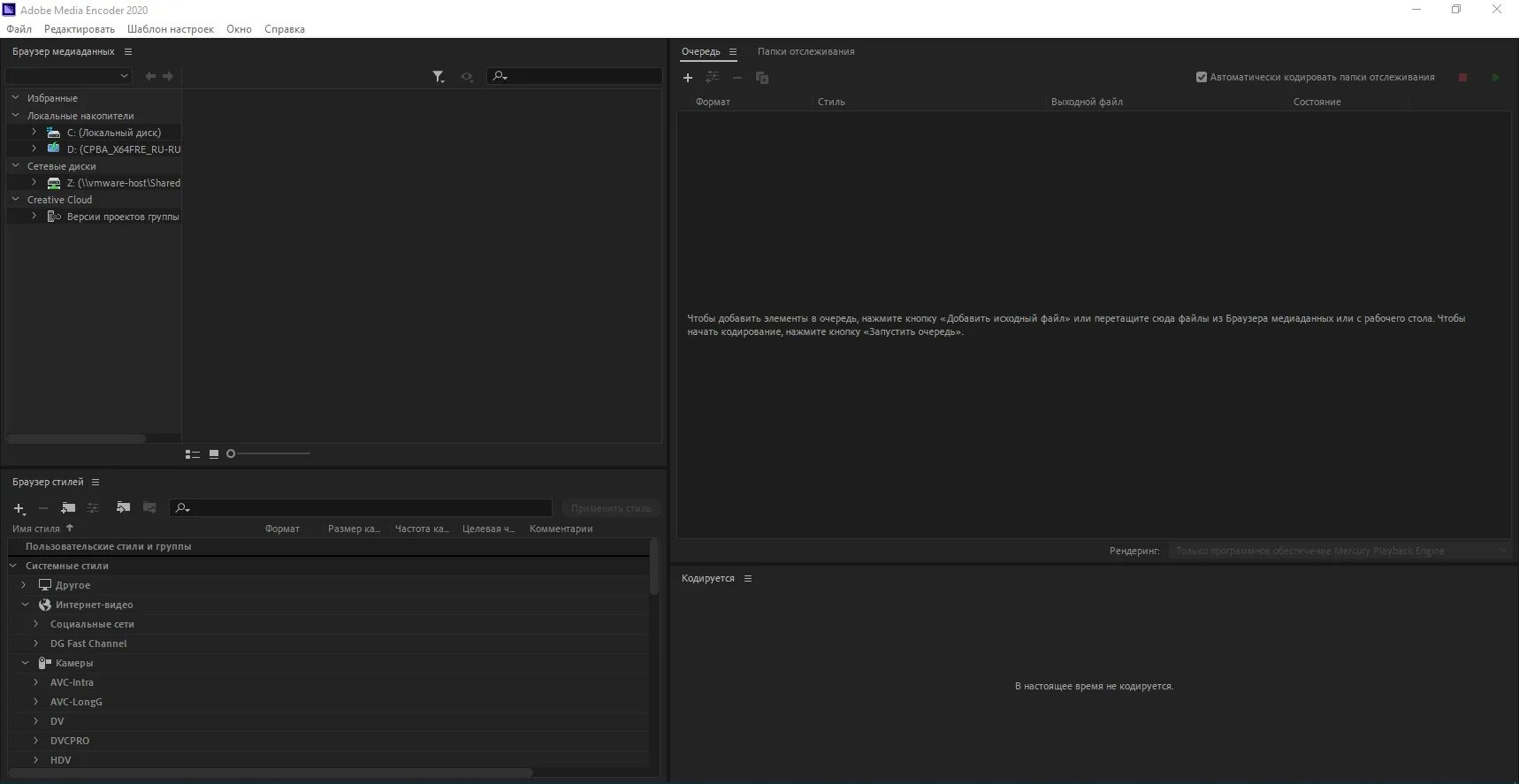Collapse the Камеры preset group
Image resolution: width=1519 pixels, height=784 pixels.
point(25,663)
